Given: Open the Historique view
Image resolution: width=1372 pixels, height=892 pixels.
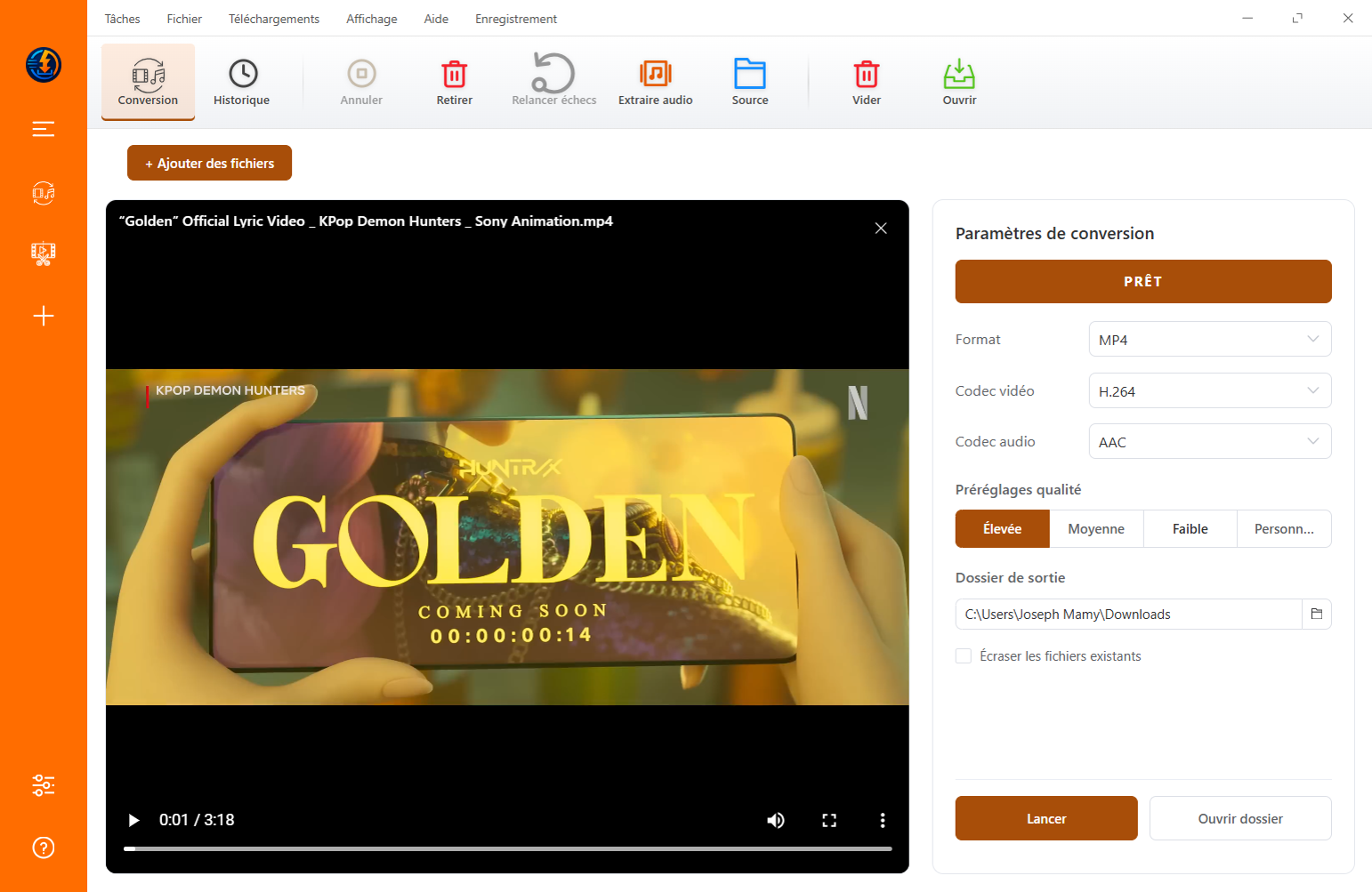Looking at the screenshot, I should tap(242, 81).
